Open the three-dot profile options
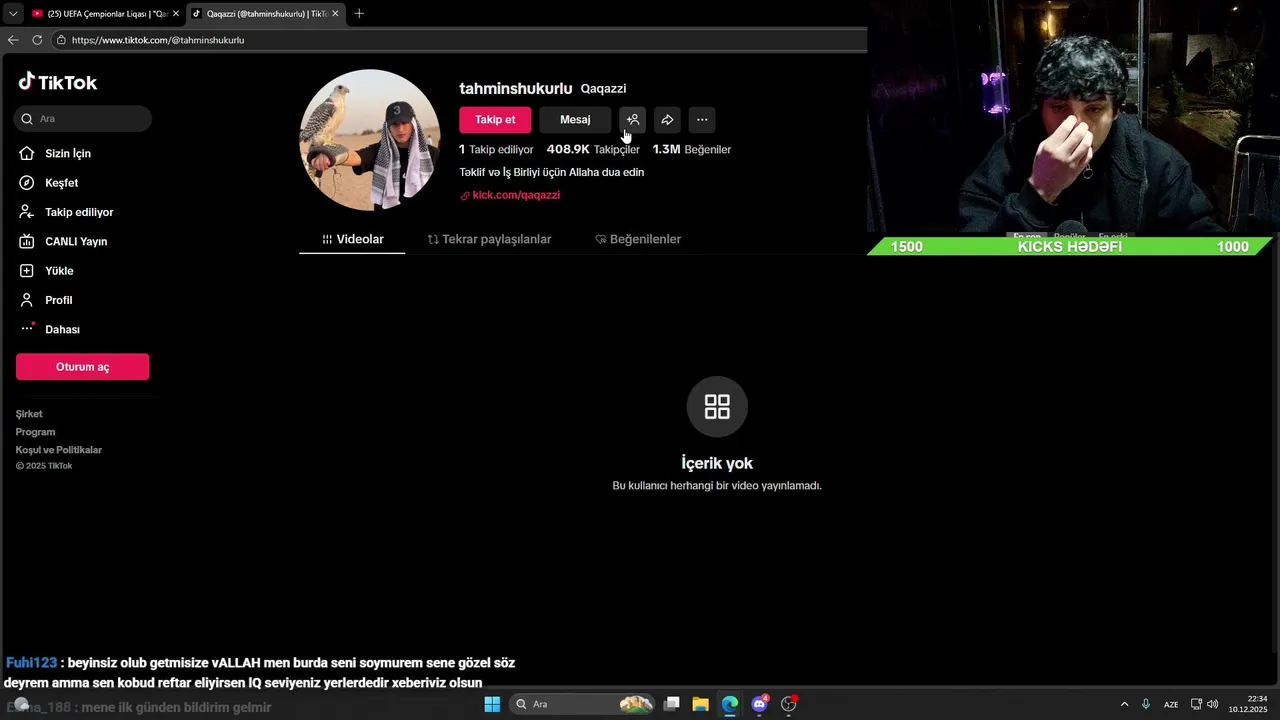Viewport: 1280px width, 720px height. (x=702, y=120)
